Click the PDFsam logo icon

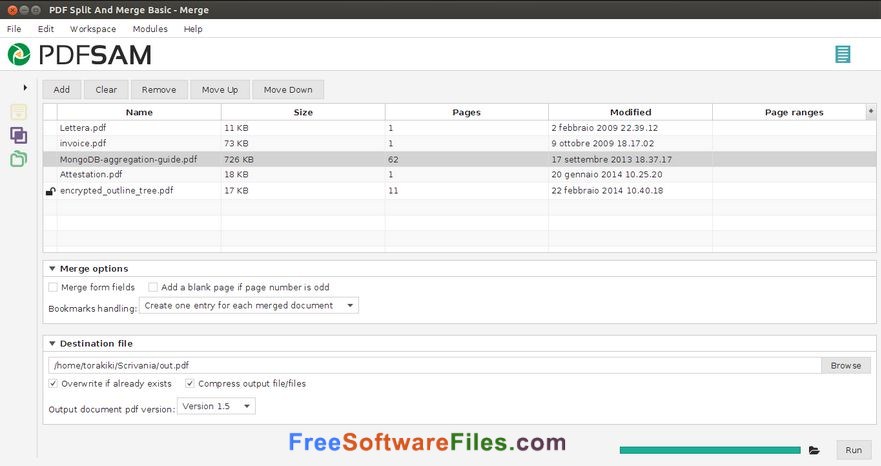[19, 55]
